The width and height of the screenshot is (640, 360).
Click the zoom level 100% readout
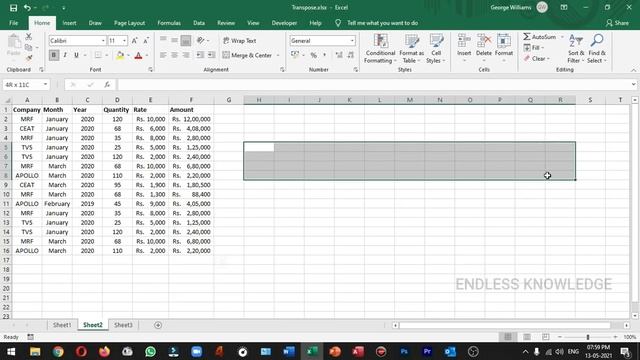tap(630, 337)
